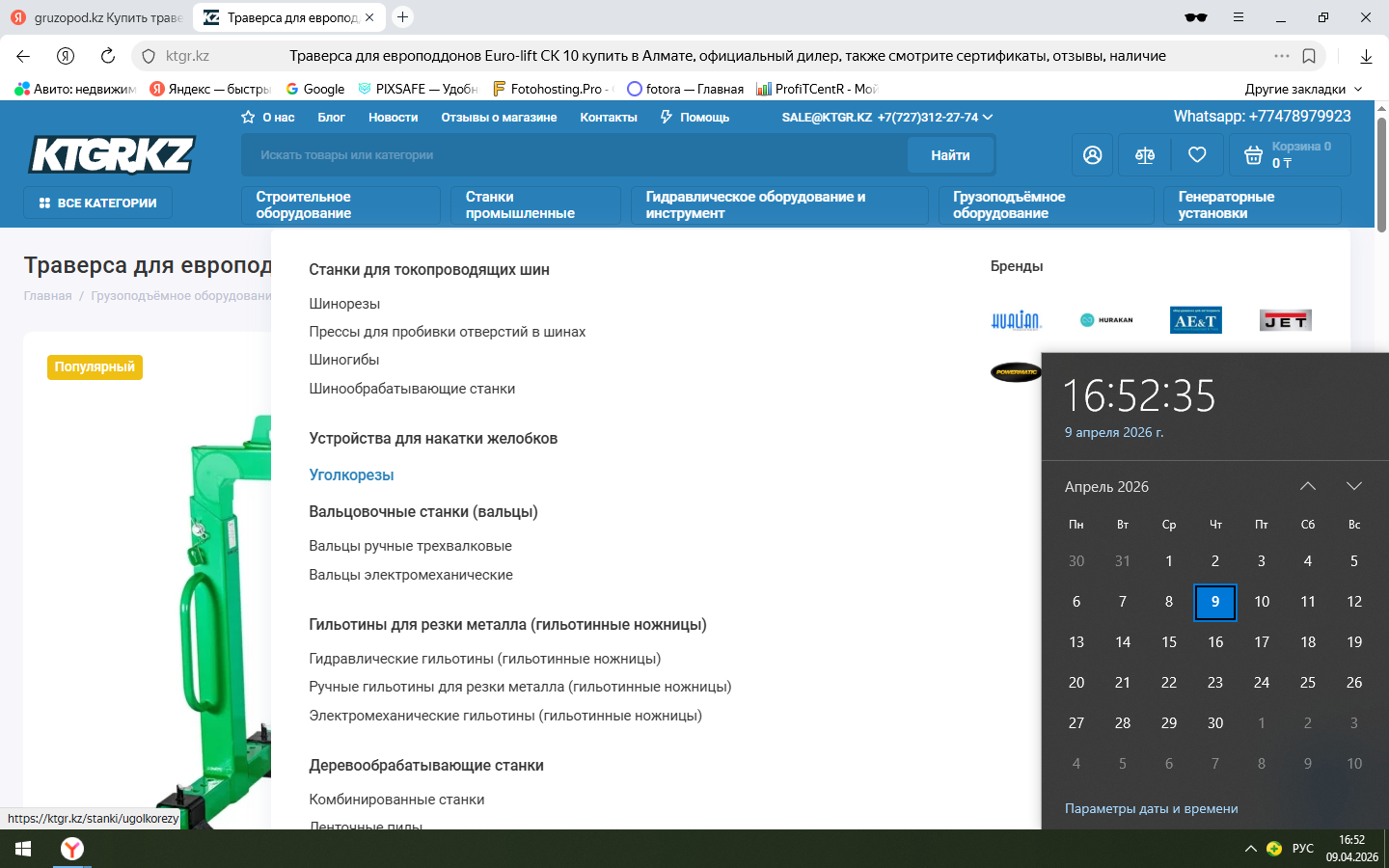Open the user account icon
This screenshot has width=1389, height=868.
(x=1092, y=155)
